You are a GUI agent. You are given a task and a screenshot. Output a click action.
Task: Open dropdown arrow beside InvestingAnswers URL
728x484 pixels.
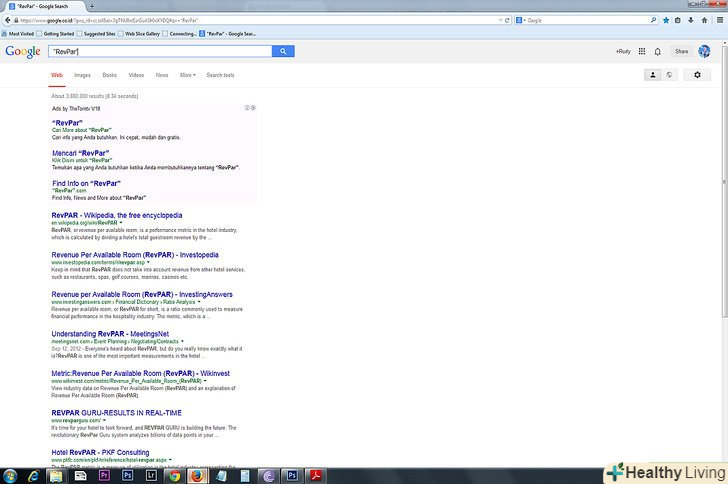coord(199,302)
